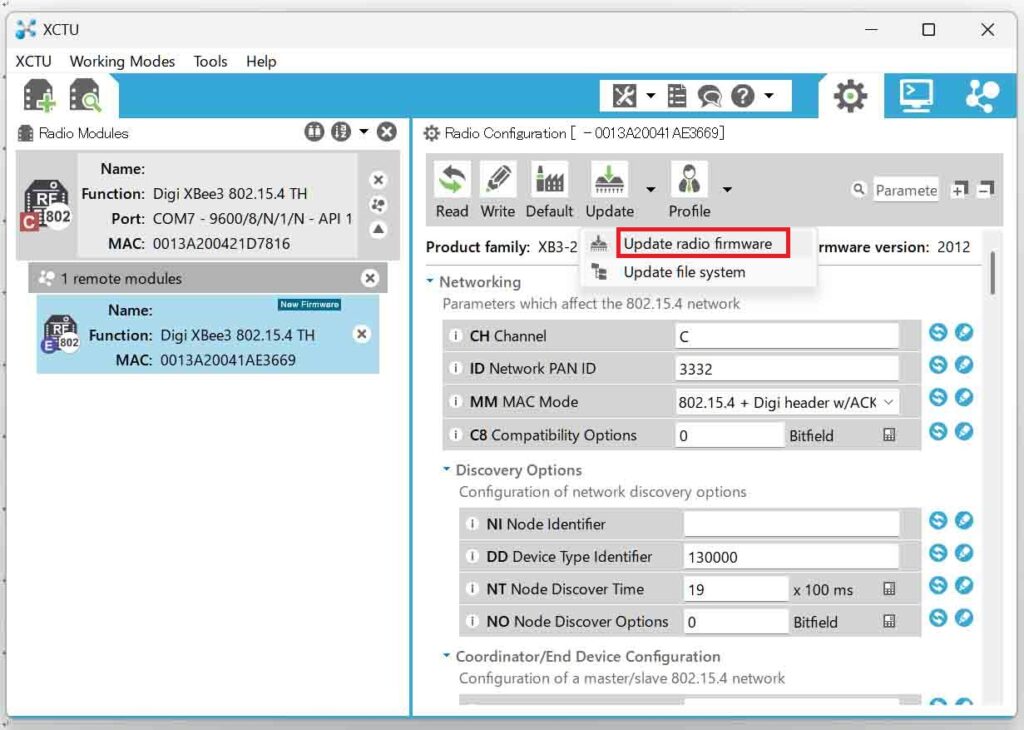This screenshot has height=730, width=1024.
Task: Click the Help question mark icon
Action: pos(743,96)
